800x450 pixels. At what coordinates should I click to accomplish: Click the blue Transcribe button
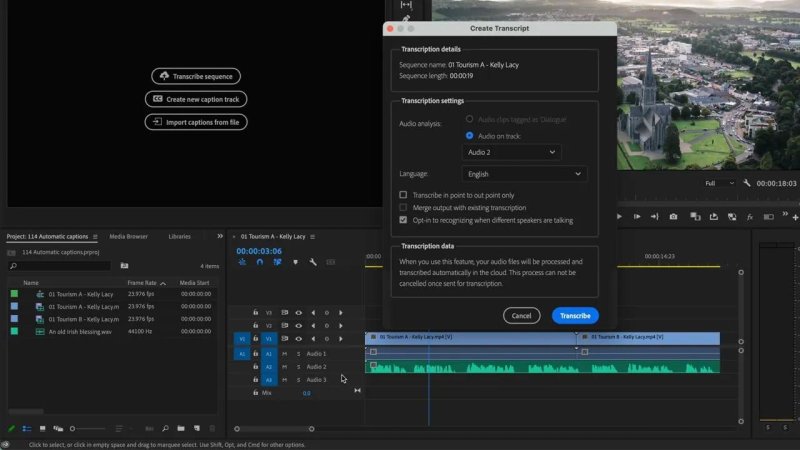click(x=575, y=316)
